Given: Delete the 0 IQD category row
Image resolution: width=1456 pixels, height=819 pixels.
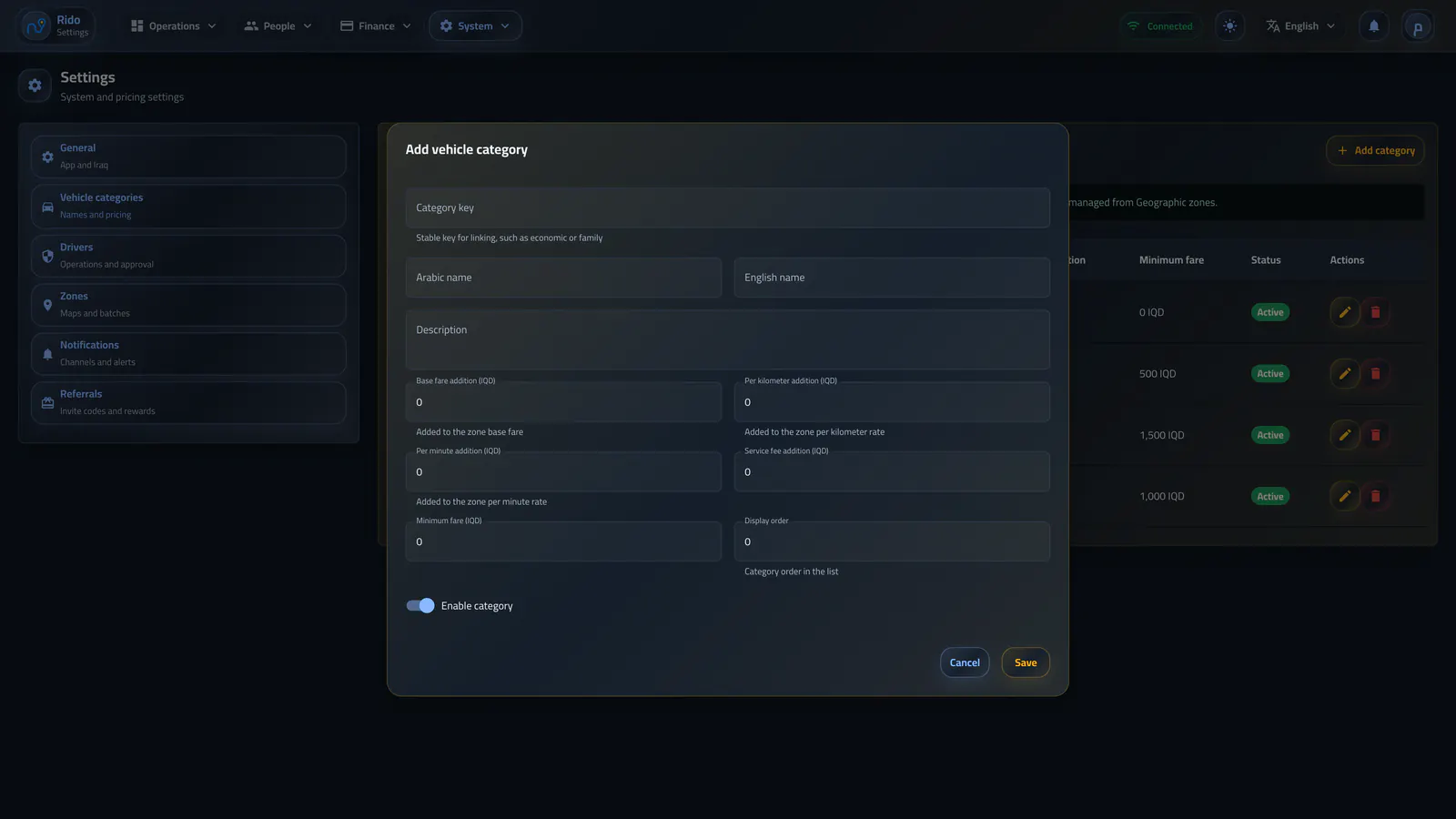Looking at the screenshot, I should [1375, 312].
